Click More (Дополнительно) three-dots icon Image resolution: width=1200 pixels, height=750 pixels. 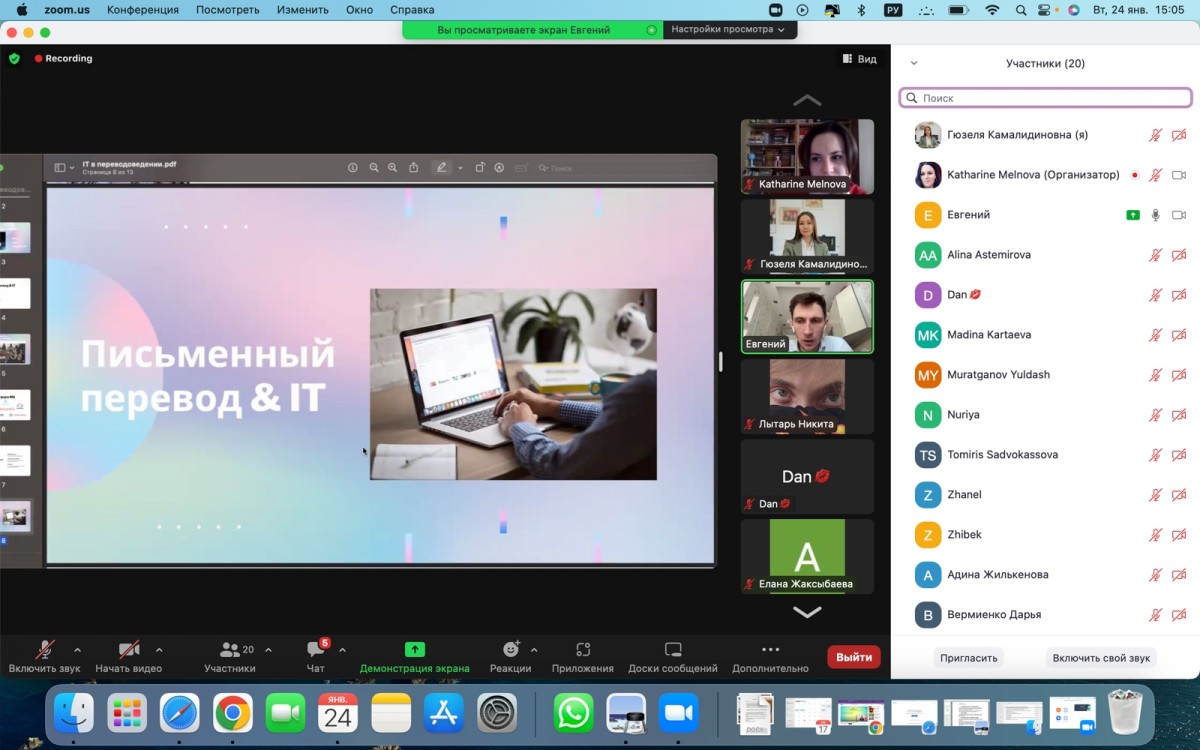[x=770, y=650]
